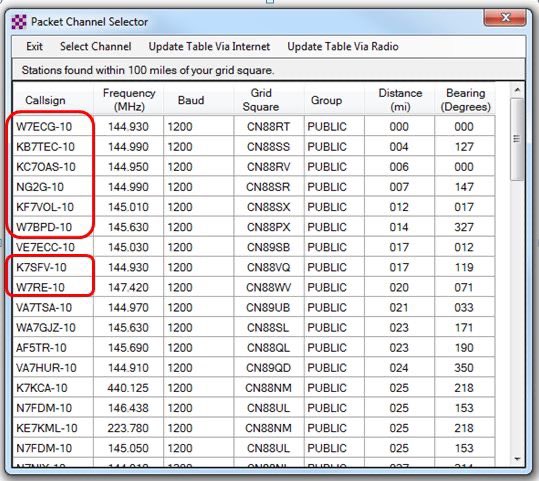Click grid square CN88SX

(x=268, y=207)
